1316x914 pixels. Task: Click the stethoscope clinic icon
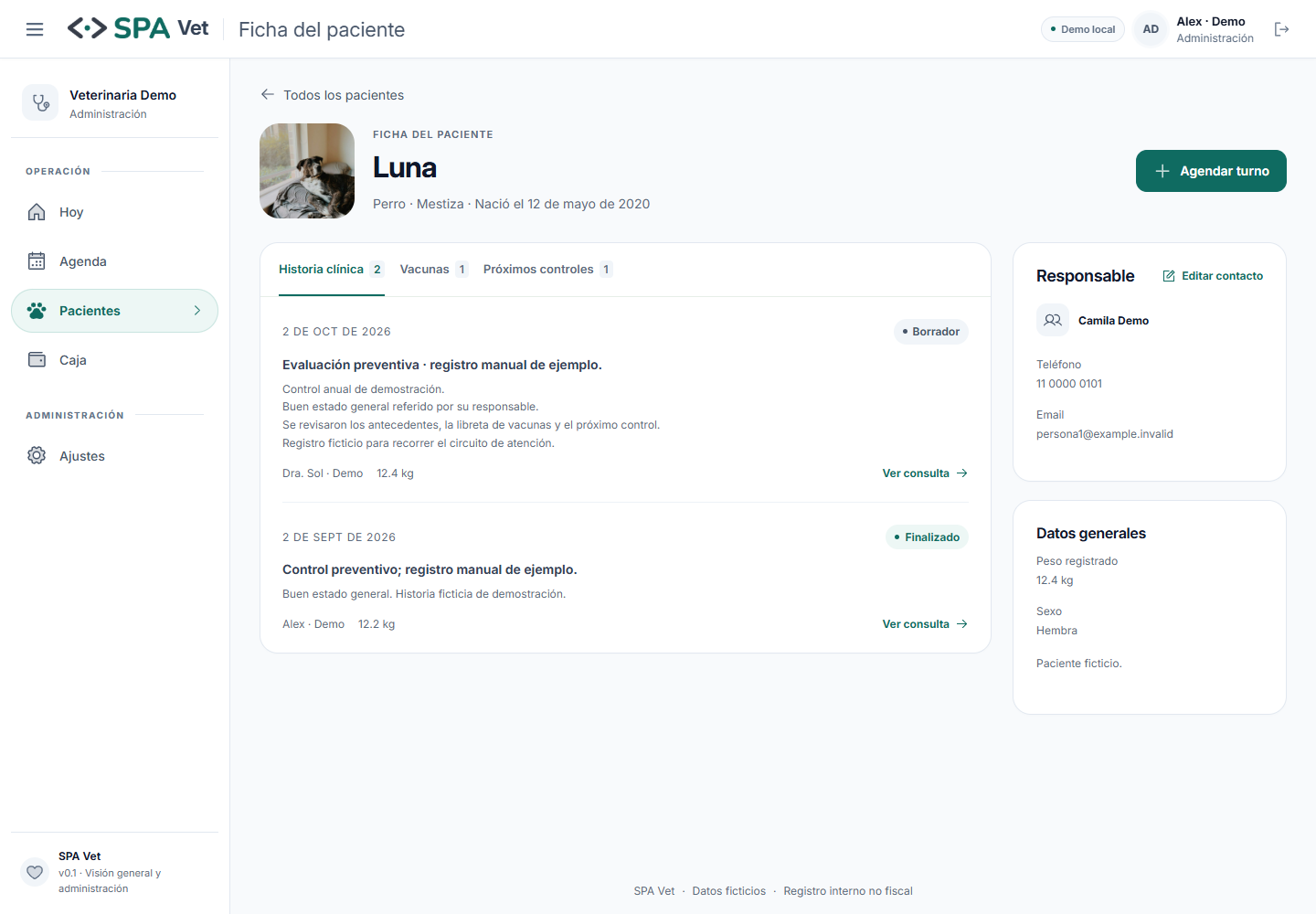[40, 103]
